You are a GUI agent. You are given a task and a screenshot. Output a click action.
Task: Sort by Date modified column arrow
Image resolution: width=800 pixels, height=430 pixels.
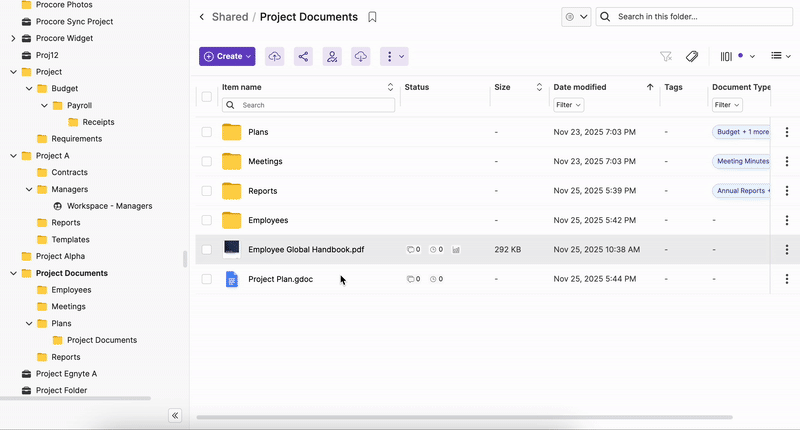tap(650, 87)
